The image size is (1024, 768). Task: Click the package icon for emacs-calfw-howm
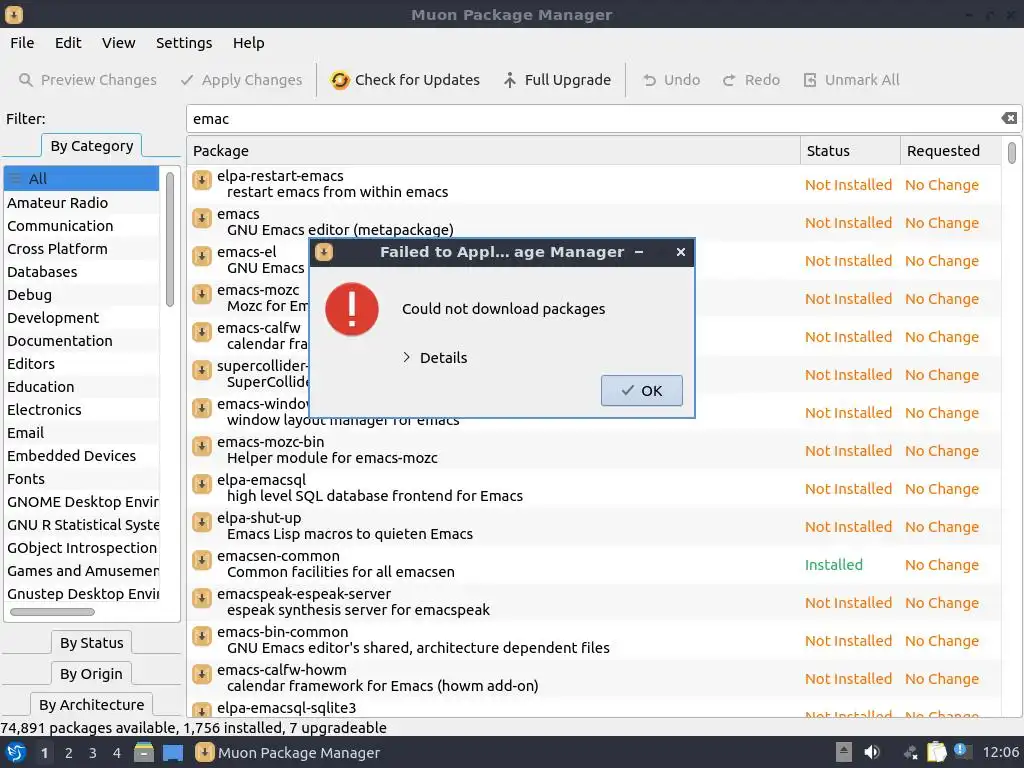[x=202, y=673]
